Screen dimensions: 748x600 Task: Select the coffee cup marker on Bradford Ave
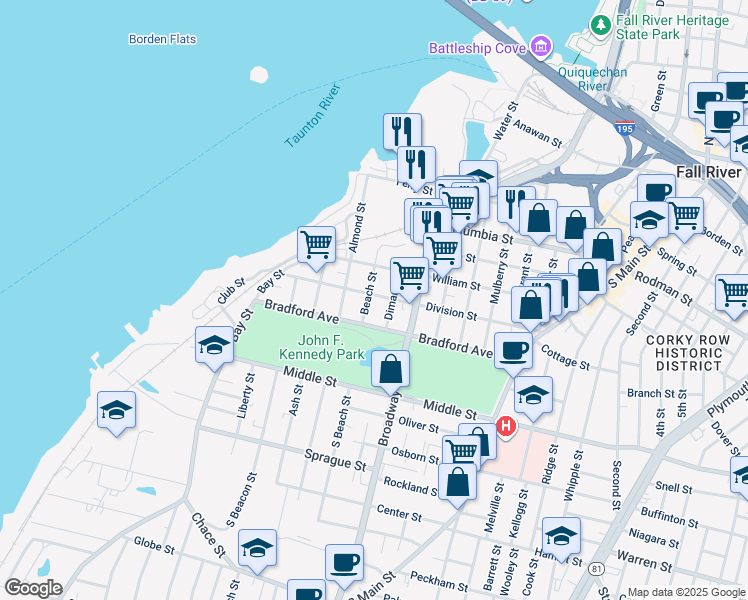click(514, 350)
